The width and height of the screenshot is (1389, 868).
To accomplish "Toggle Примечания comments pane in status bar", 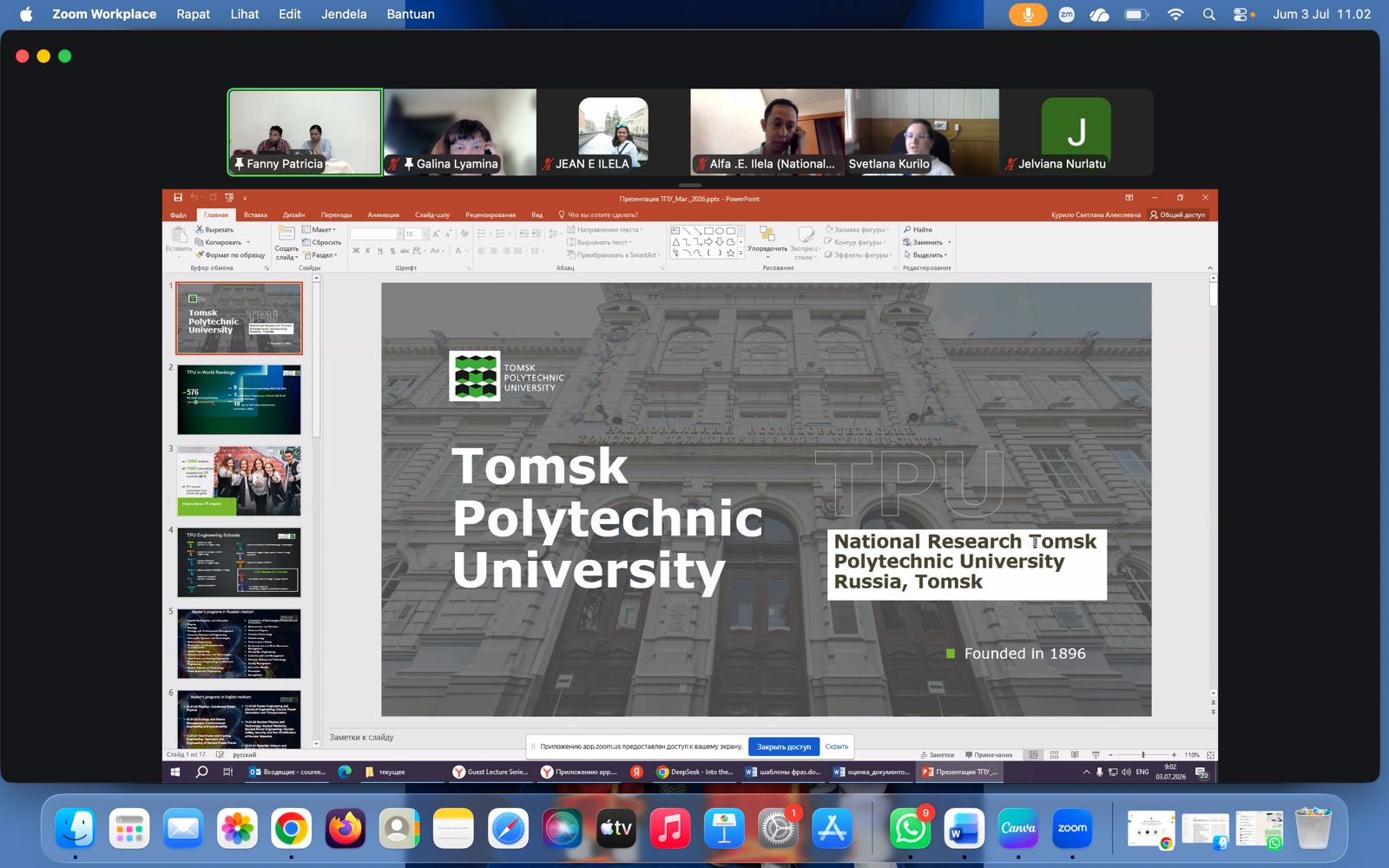I will tap(988, 755).
